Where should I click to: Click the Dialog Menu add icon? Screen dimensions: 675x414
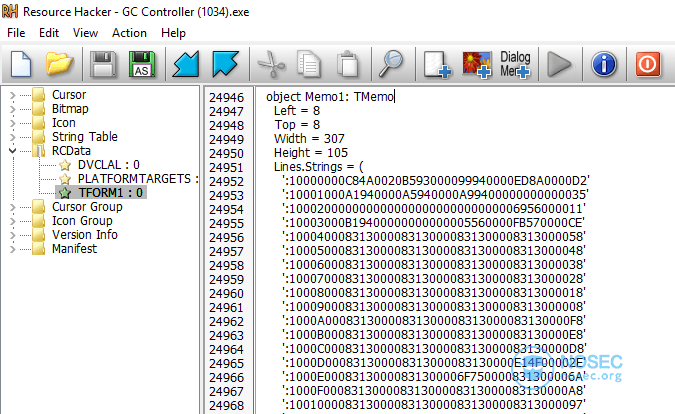coord(515,65)
